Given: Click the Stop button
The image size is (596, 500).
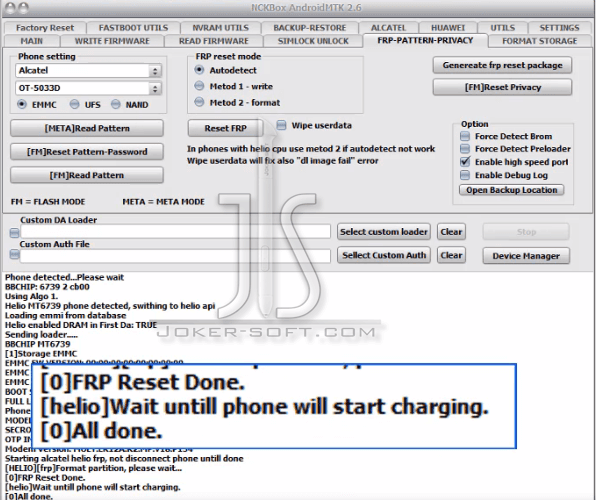Looking at the screenshot, I should 526,232.
